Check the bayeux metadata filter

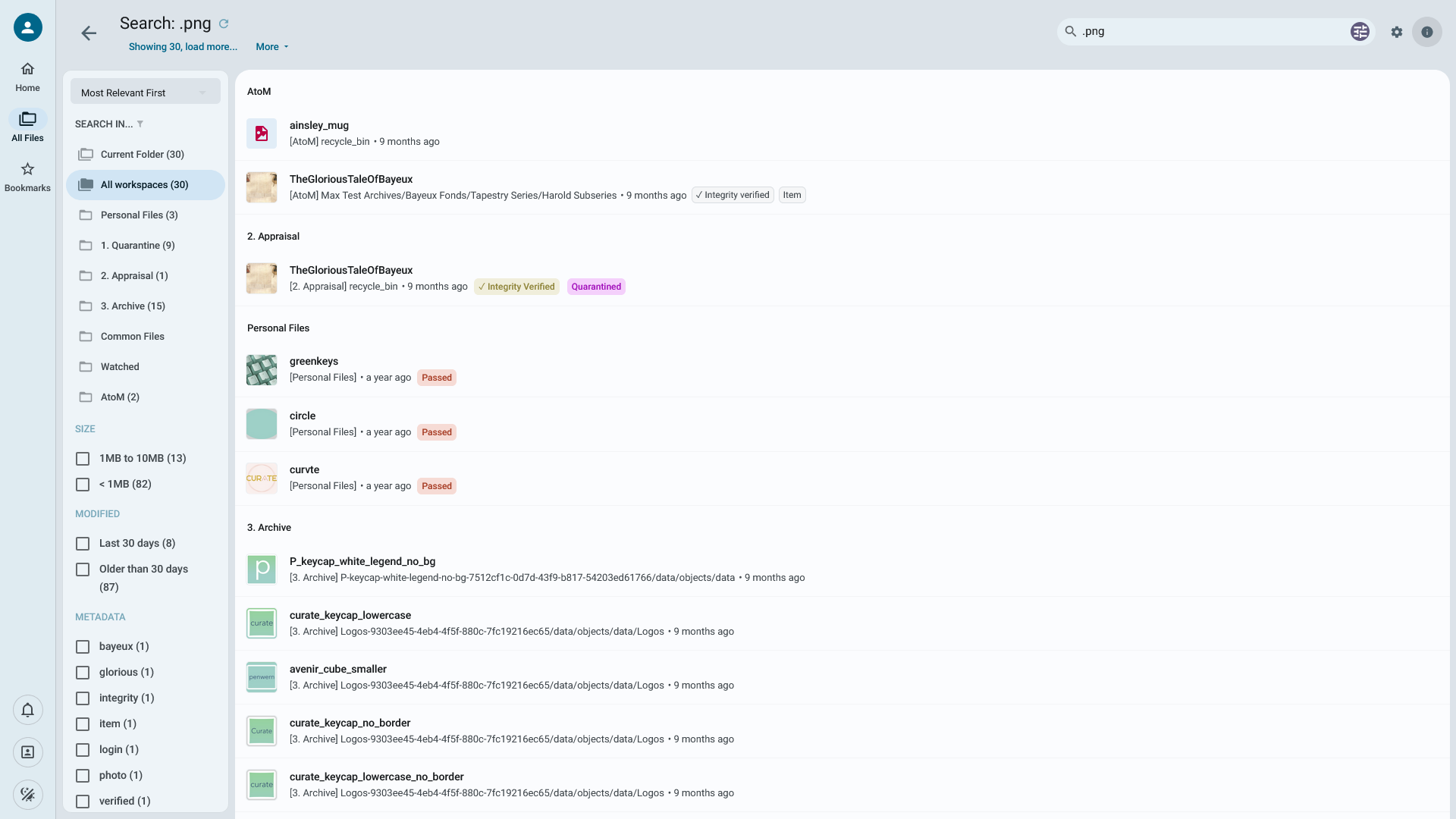82,646
